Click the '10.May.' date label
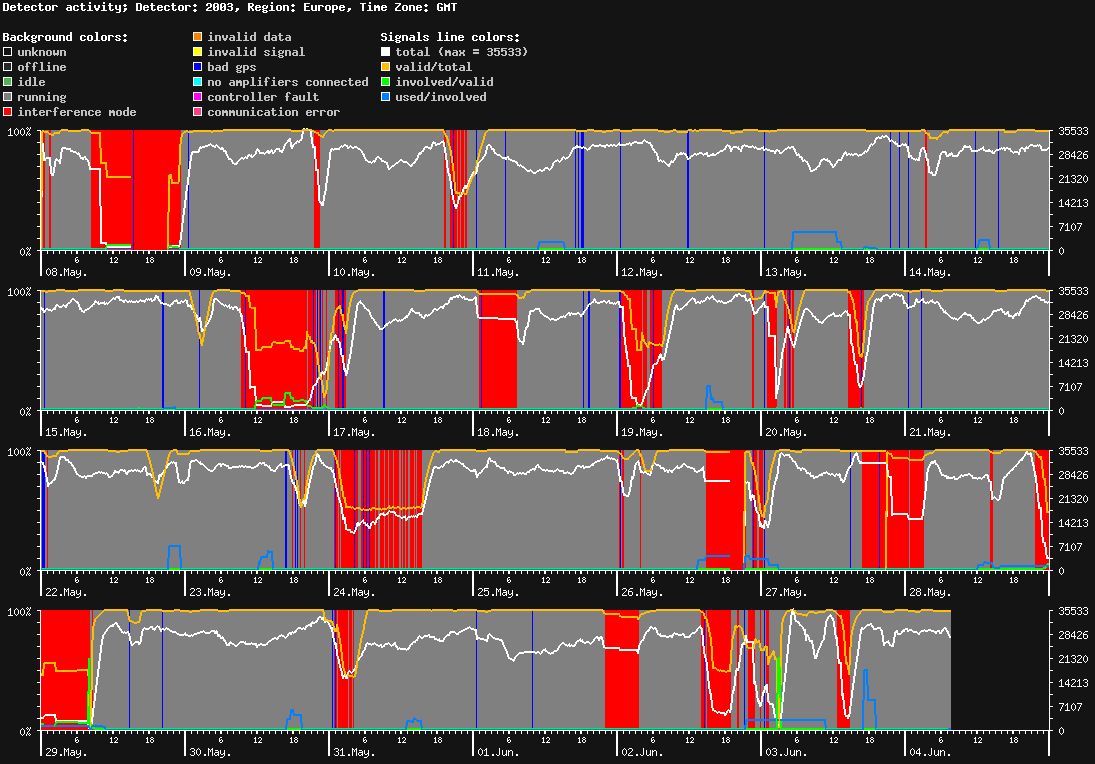 (x=354, y=272)
